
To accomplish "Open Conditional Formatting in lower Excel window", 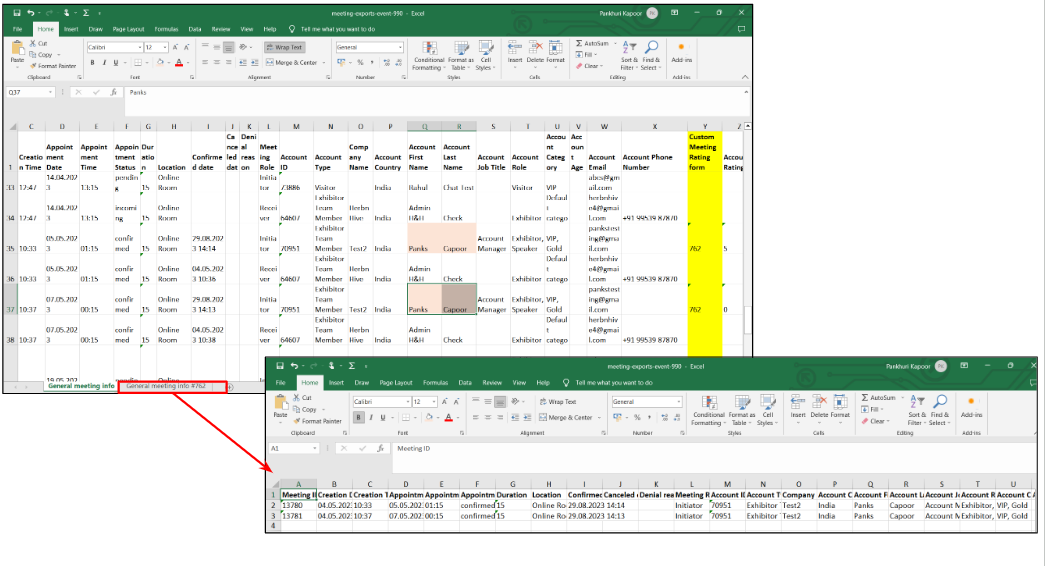I will [708, 410].
